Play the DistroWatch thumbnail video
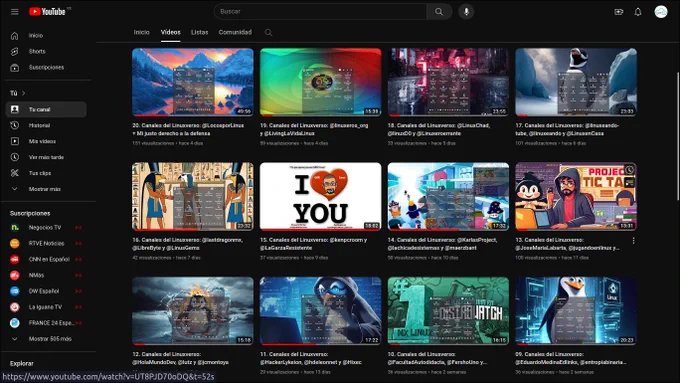The height and width of the screenshot is (383, 680). point(448,311)
